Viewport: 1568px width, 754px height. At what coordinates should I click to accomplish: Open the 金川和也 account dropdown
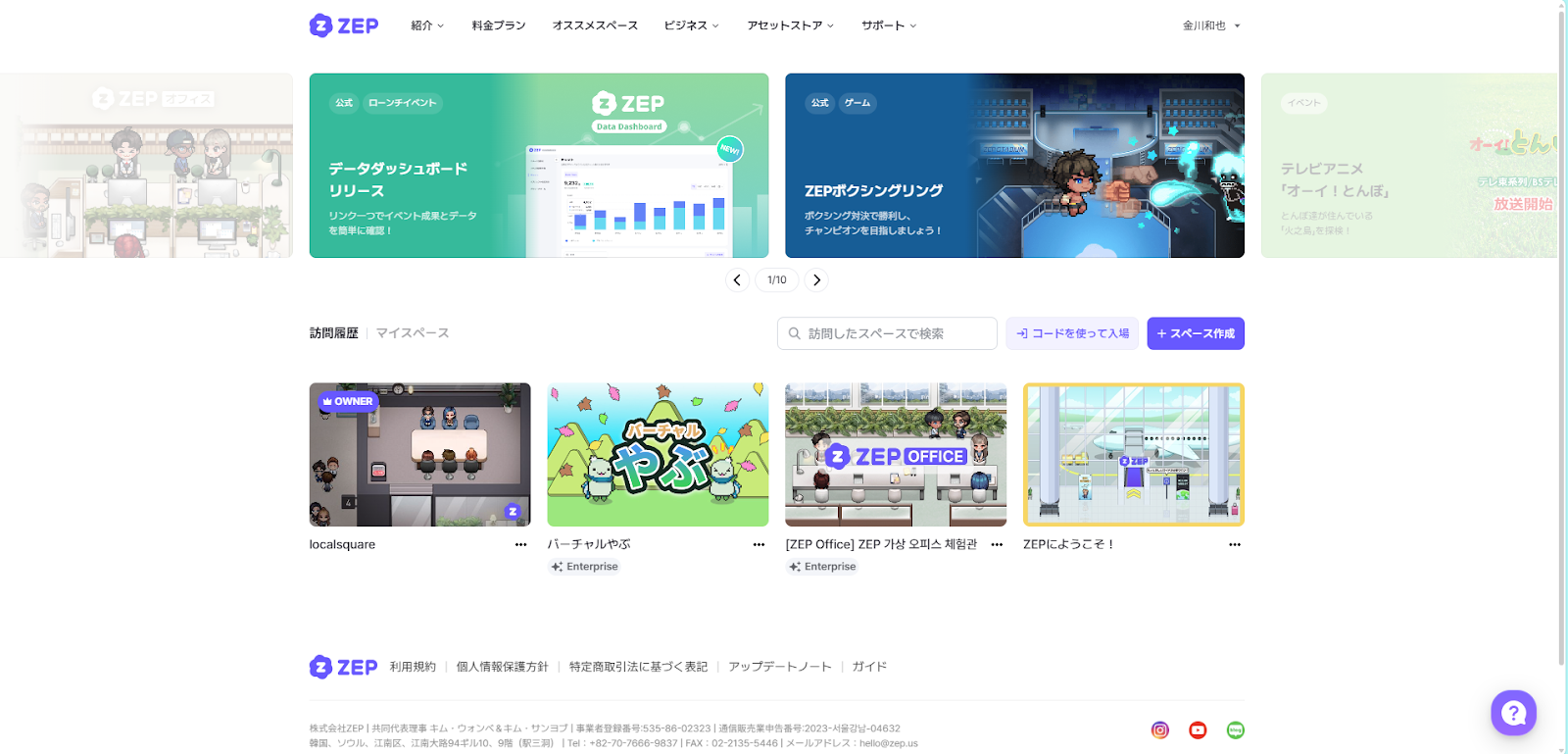(1211, 25)
